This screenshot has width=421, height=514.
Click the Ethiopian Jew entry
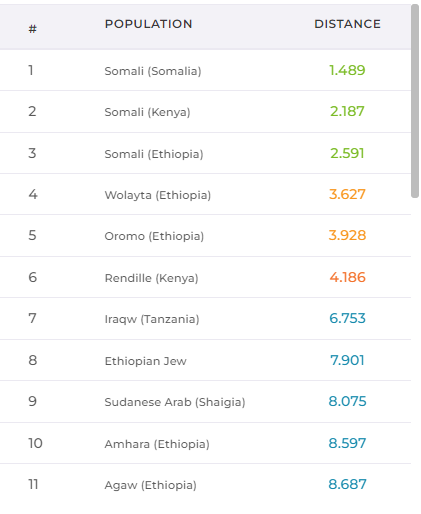pos(146,361)
